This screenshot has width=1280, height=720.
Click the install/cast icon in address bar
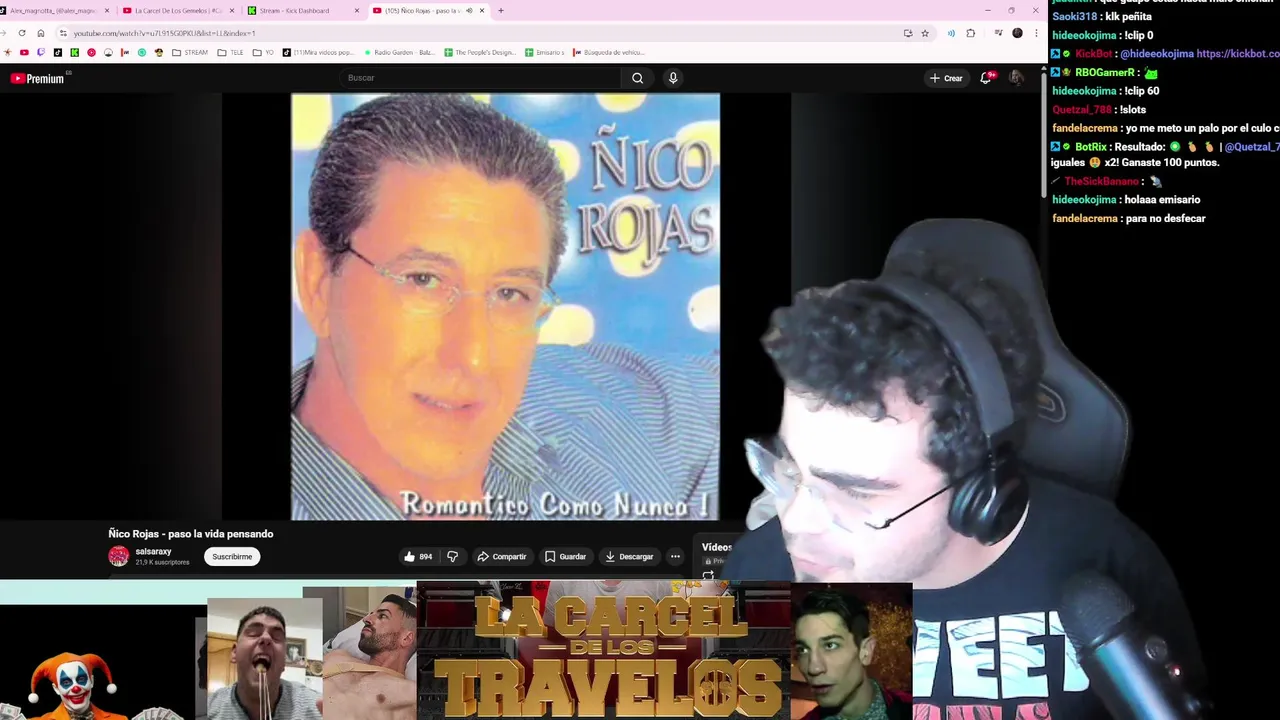tap(908, 33)
